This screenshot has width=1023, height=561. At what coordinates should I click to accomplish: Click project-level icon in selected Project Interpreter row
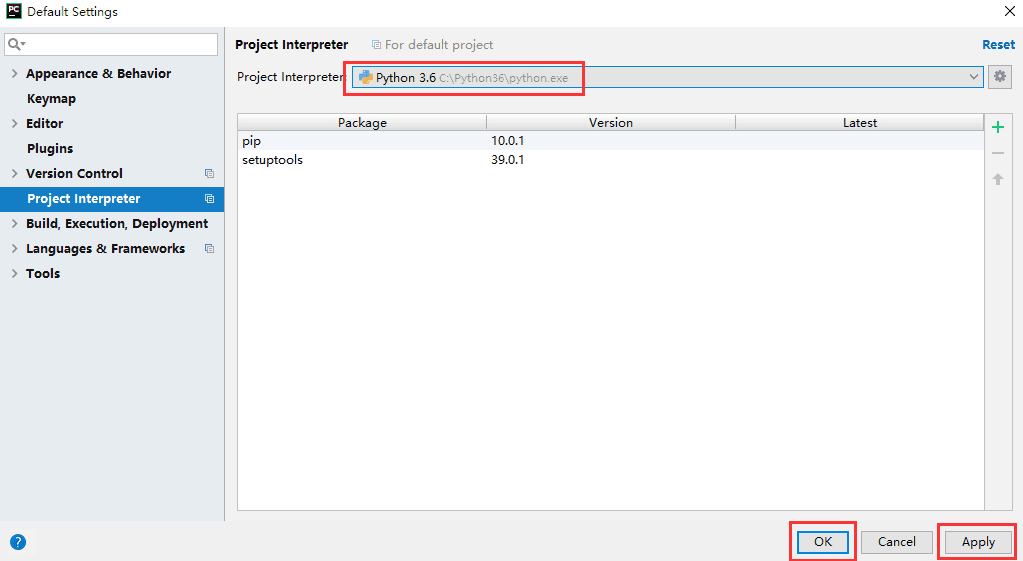209,198
